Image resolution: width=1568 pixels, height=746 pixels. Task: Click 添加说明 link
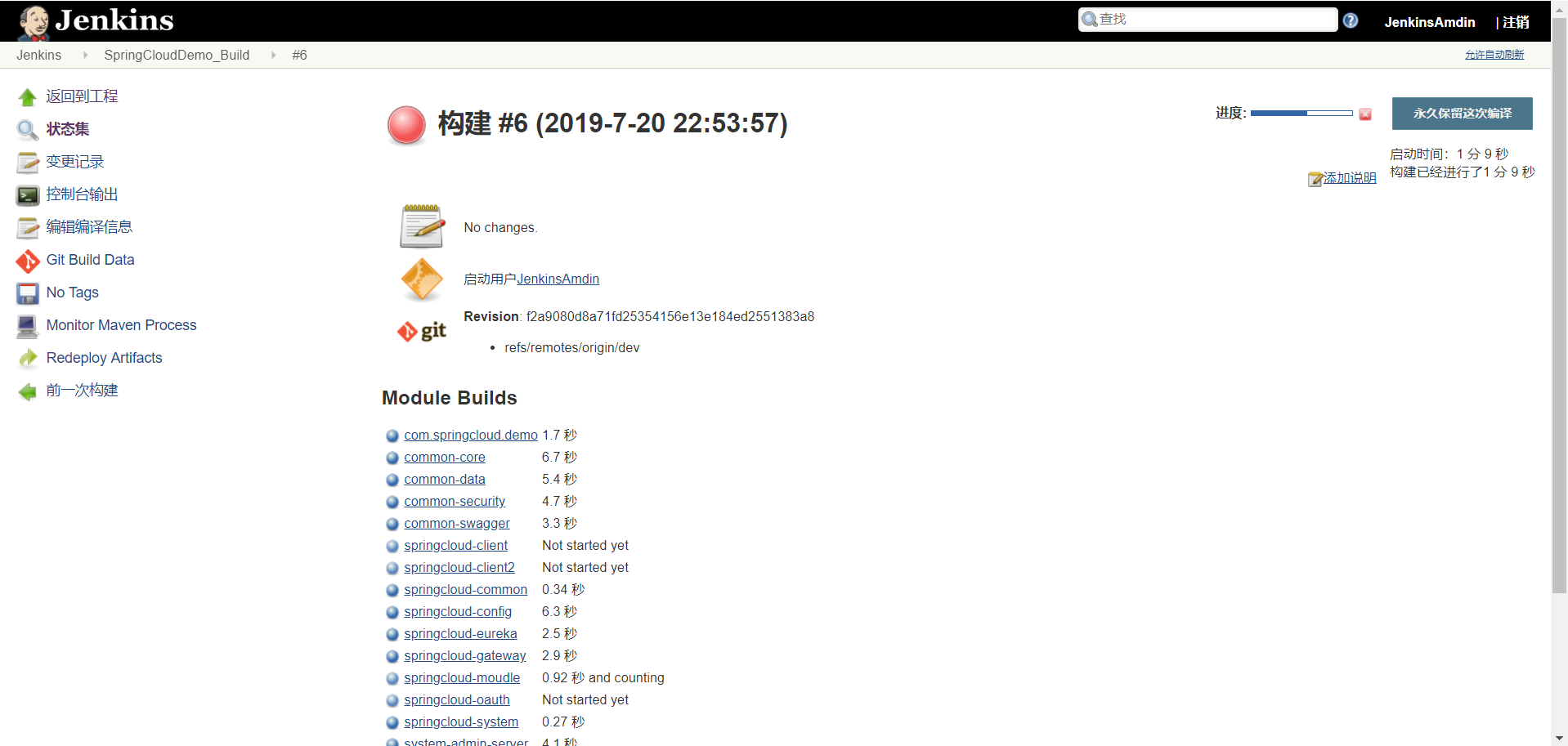(x=1349, y=178)
